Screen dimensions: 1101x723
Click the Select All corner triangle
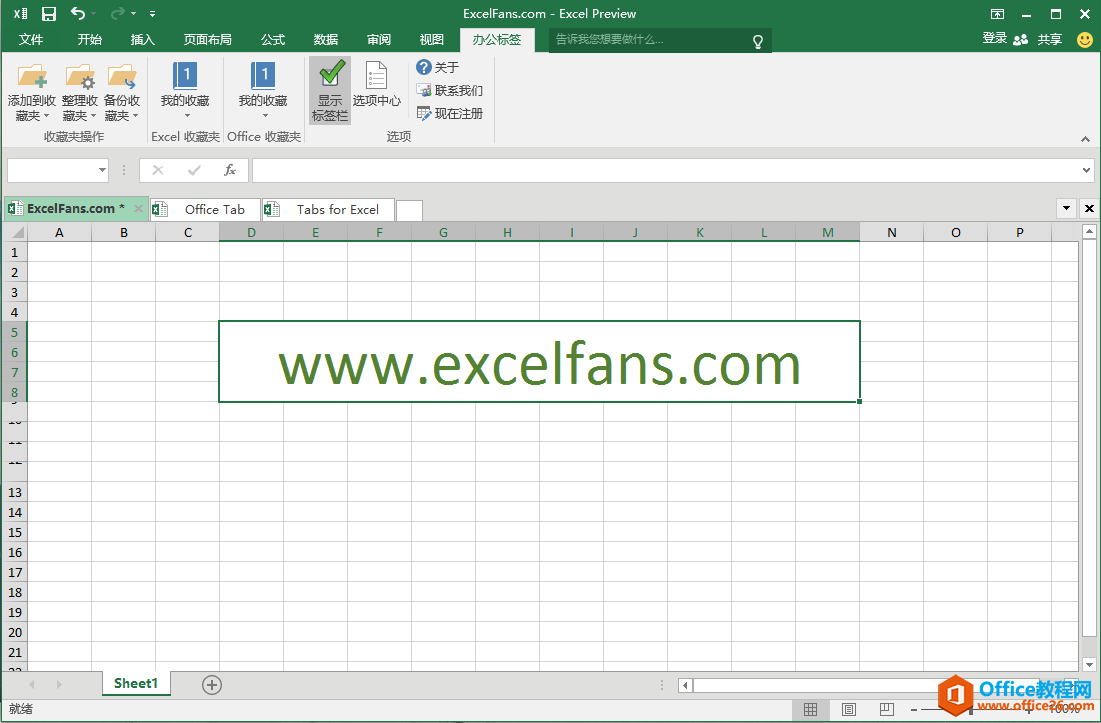click(x=15, y=232)
